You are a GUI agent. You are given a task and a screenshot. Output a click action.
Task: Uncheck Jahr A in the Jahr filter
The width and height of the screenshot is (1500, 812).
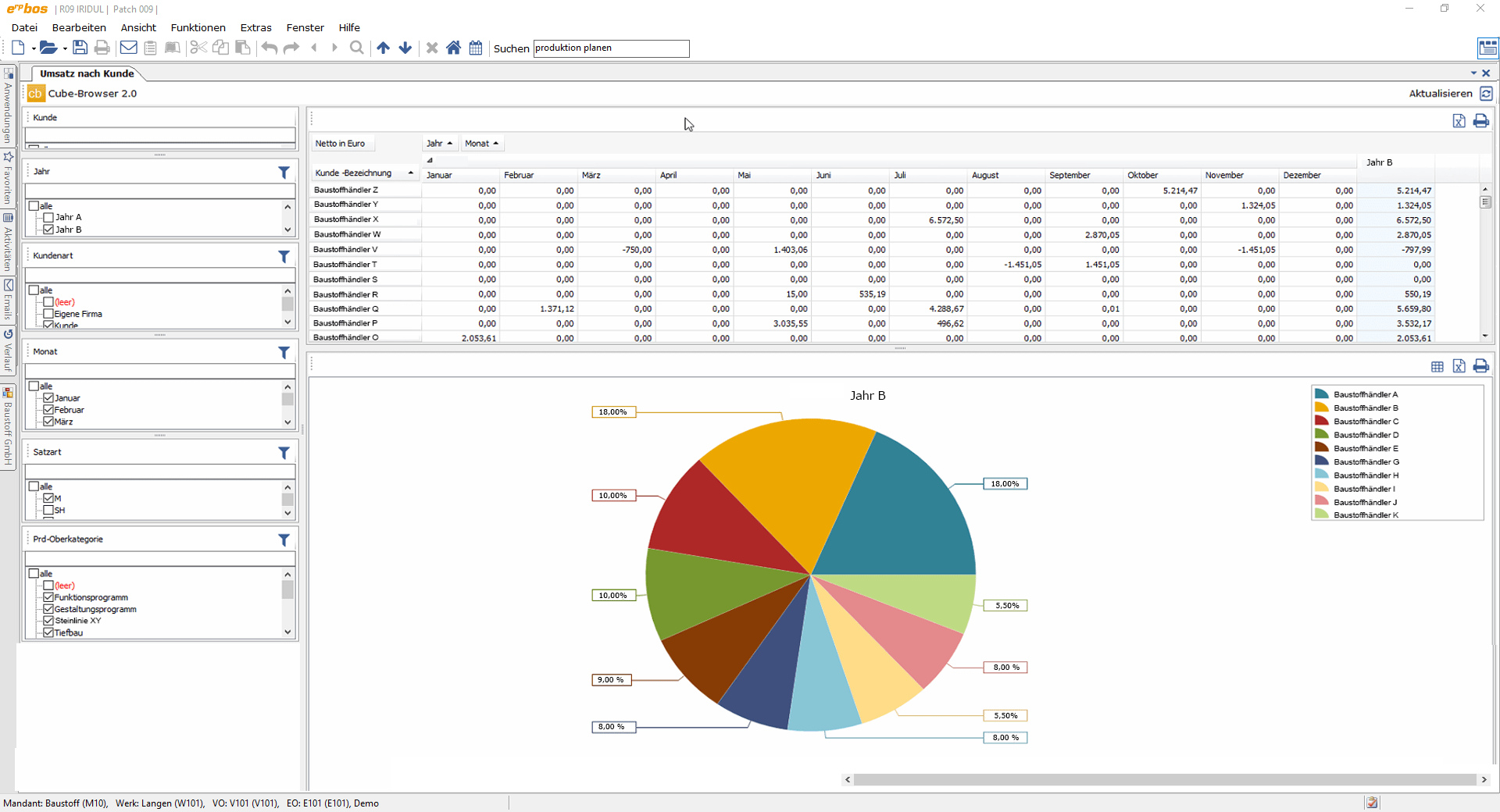49,217
